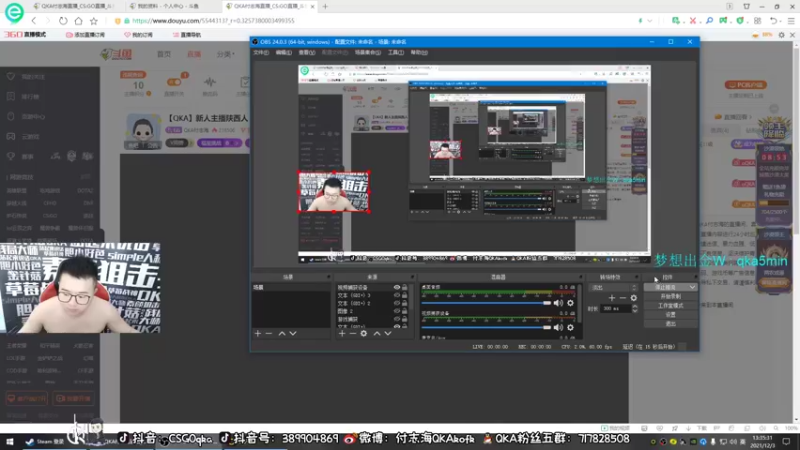
Task: Open OBS 文件(F) menu
Action: click(x=261, y=53)
